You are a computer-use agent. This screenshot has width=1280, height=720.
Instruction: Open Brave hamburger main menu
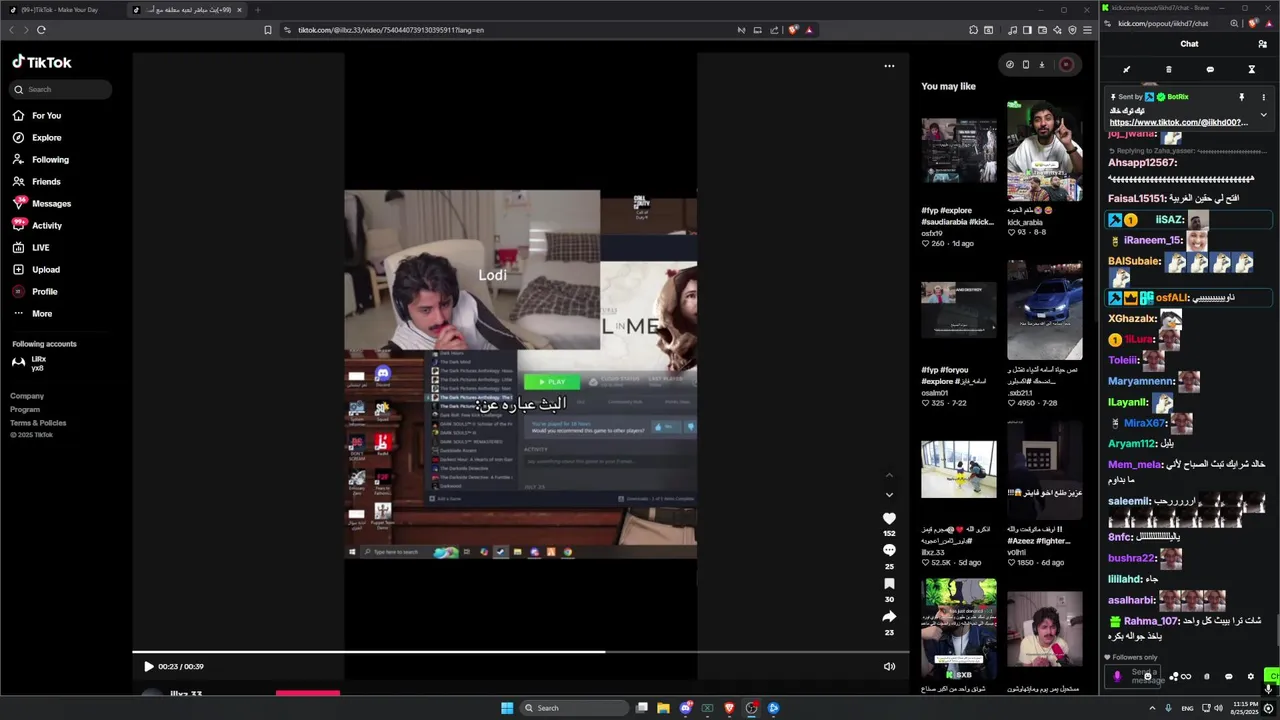(x=1087, y=30)
